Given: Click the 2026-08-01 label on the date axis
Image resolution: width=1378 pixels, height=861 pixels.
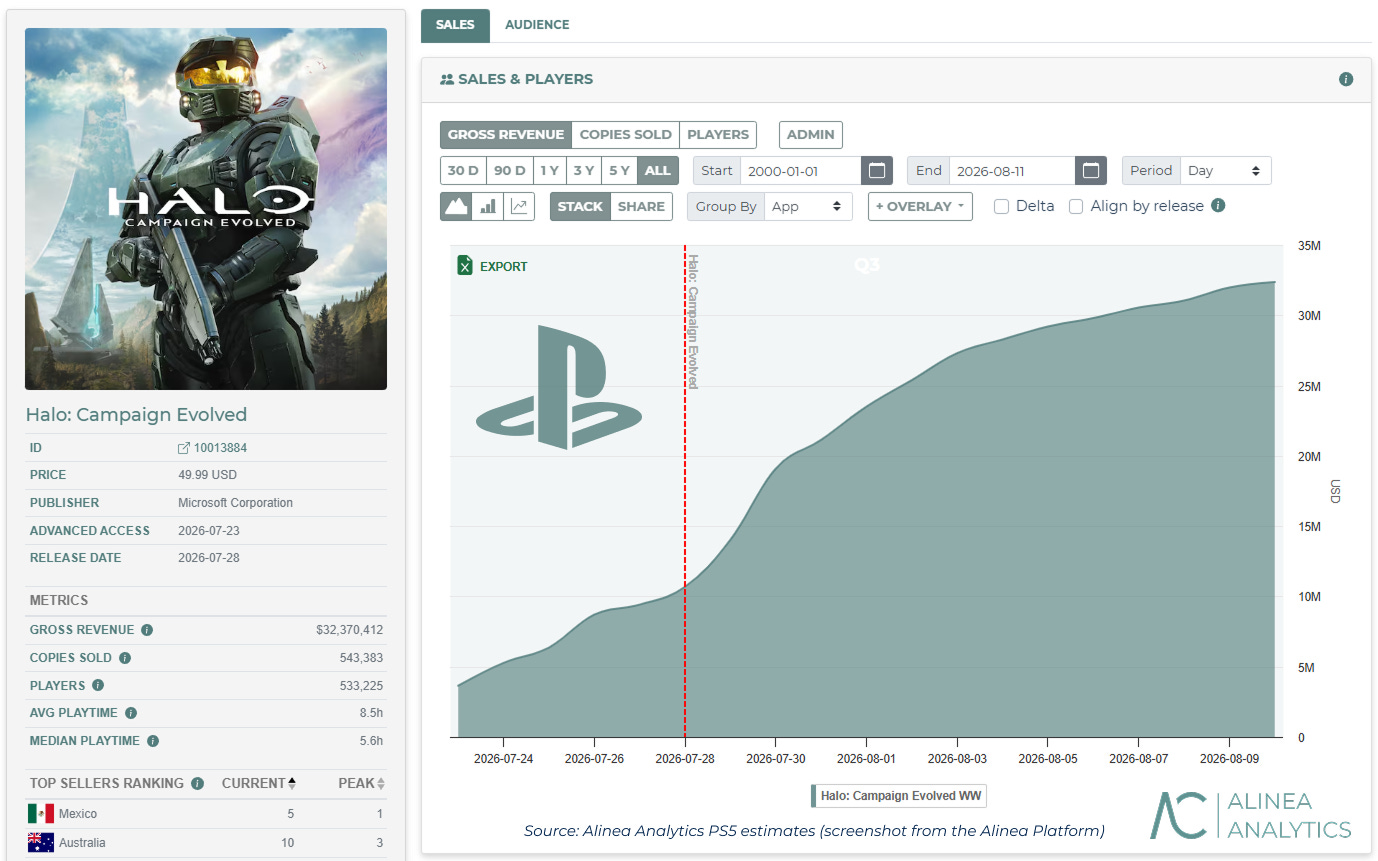Looking at the screenshot, I should pos(866,759).
